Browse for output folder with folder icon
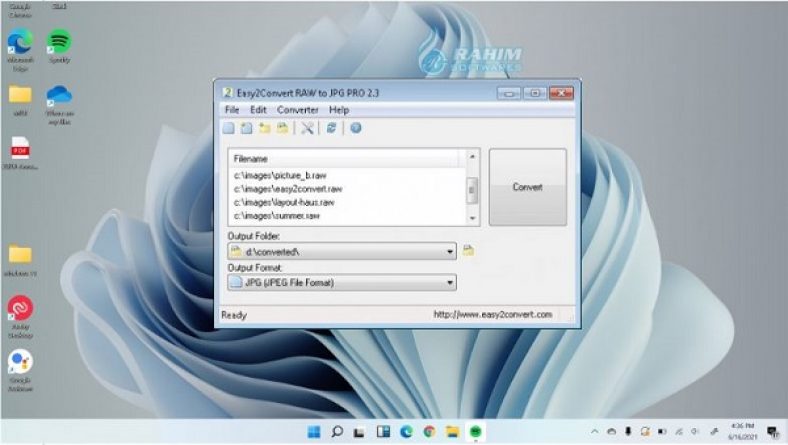The image size is (788, 445). click(x=468, y=250)
